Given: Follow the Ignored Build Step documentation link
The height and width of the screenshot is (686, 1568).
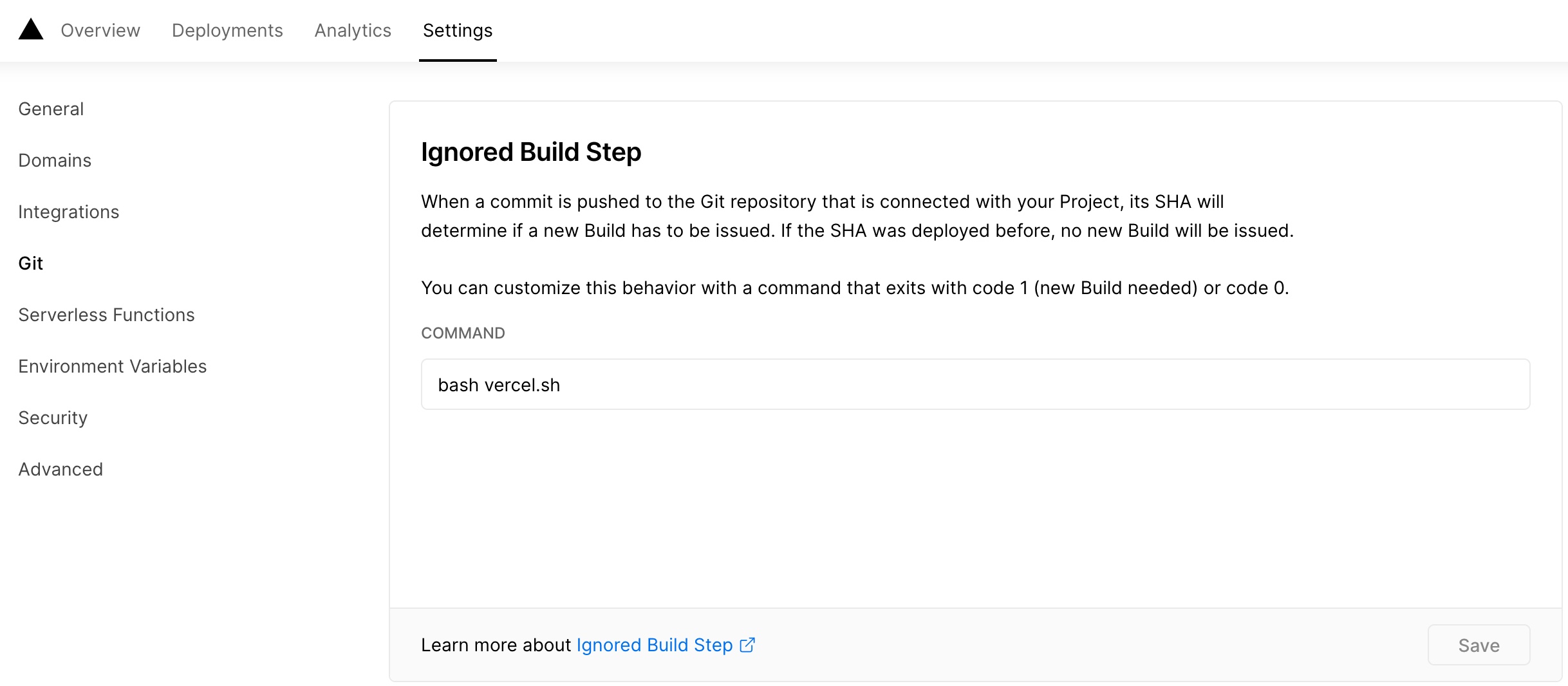Looking at the screenshot, I should click(x=654, y=645).
